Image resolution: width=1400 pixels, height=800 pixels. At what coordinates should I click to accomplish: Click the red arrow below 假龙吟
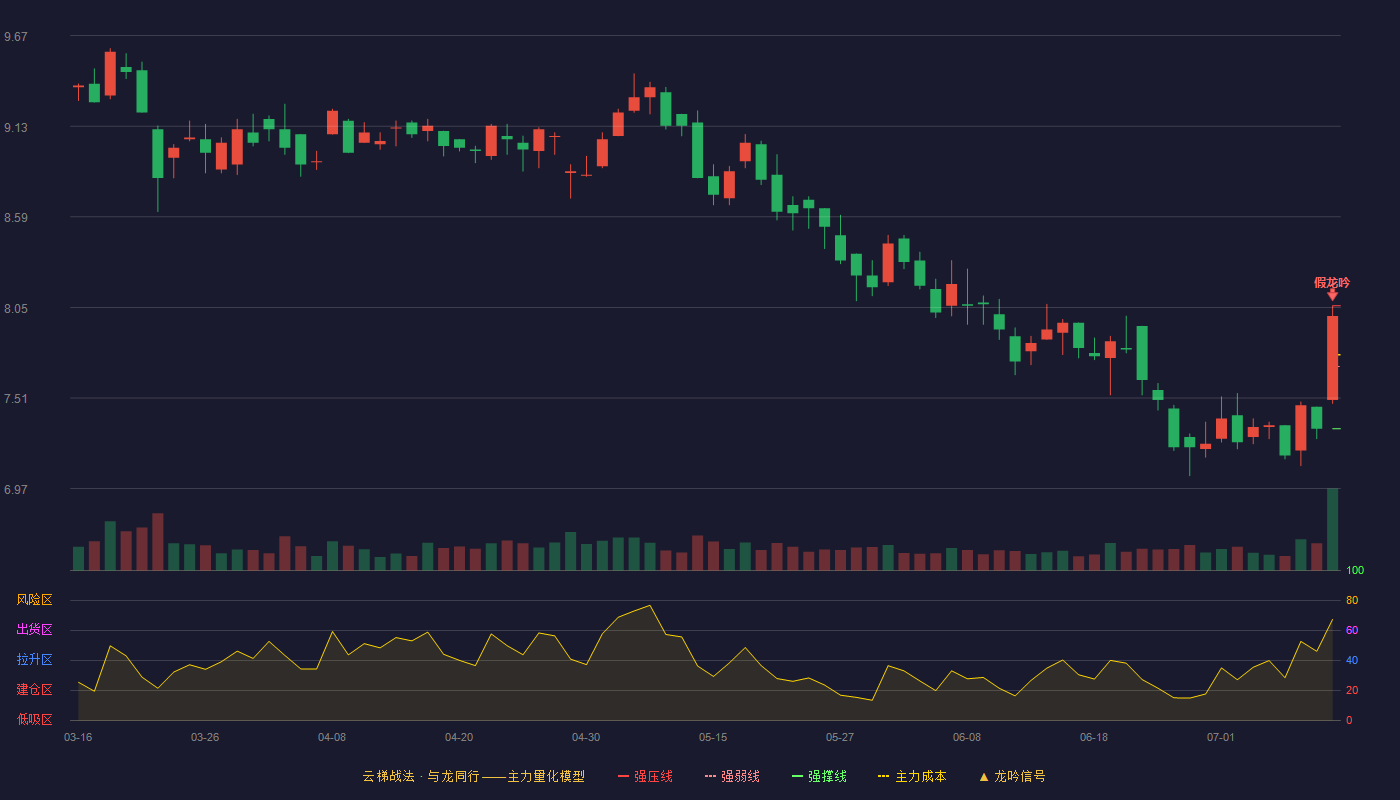[x=1332, y=295]
